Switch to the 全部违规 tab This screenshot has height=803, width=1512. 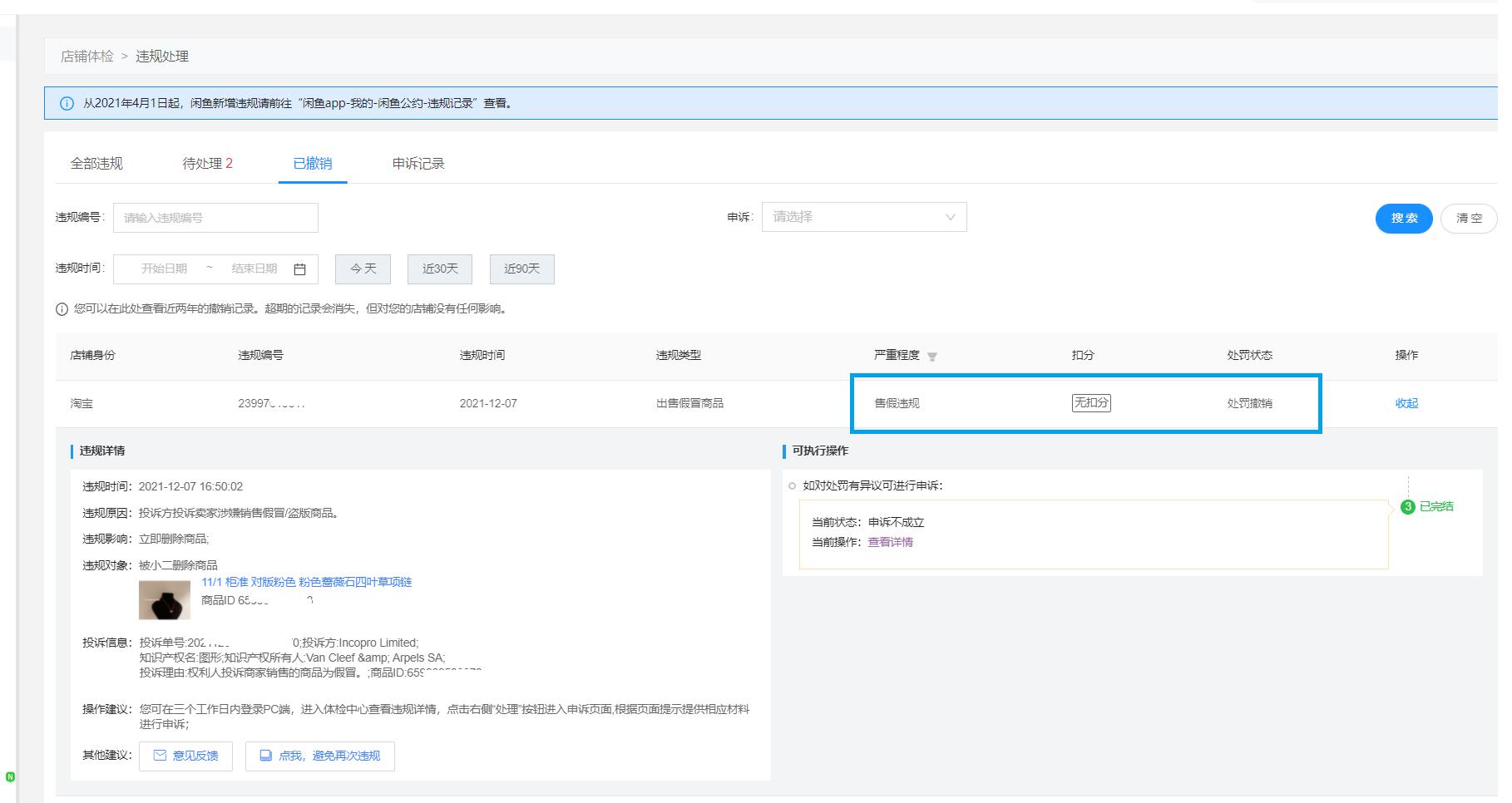pyautogui.click(x=96, y=164)
